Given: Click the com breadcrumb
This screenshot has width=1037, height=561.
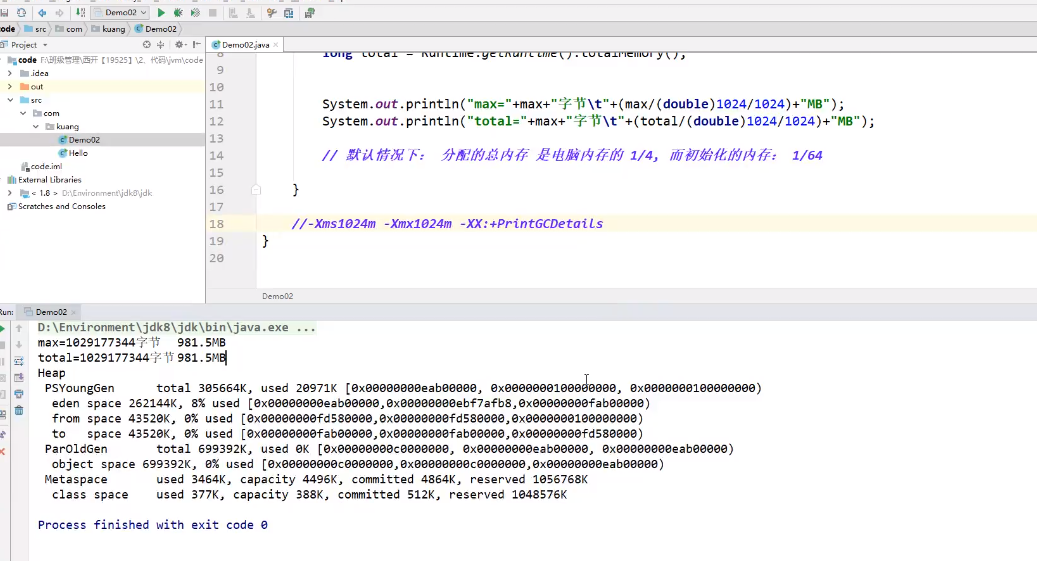Looking at the screenshot, I should click(x=69, y=29).
